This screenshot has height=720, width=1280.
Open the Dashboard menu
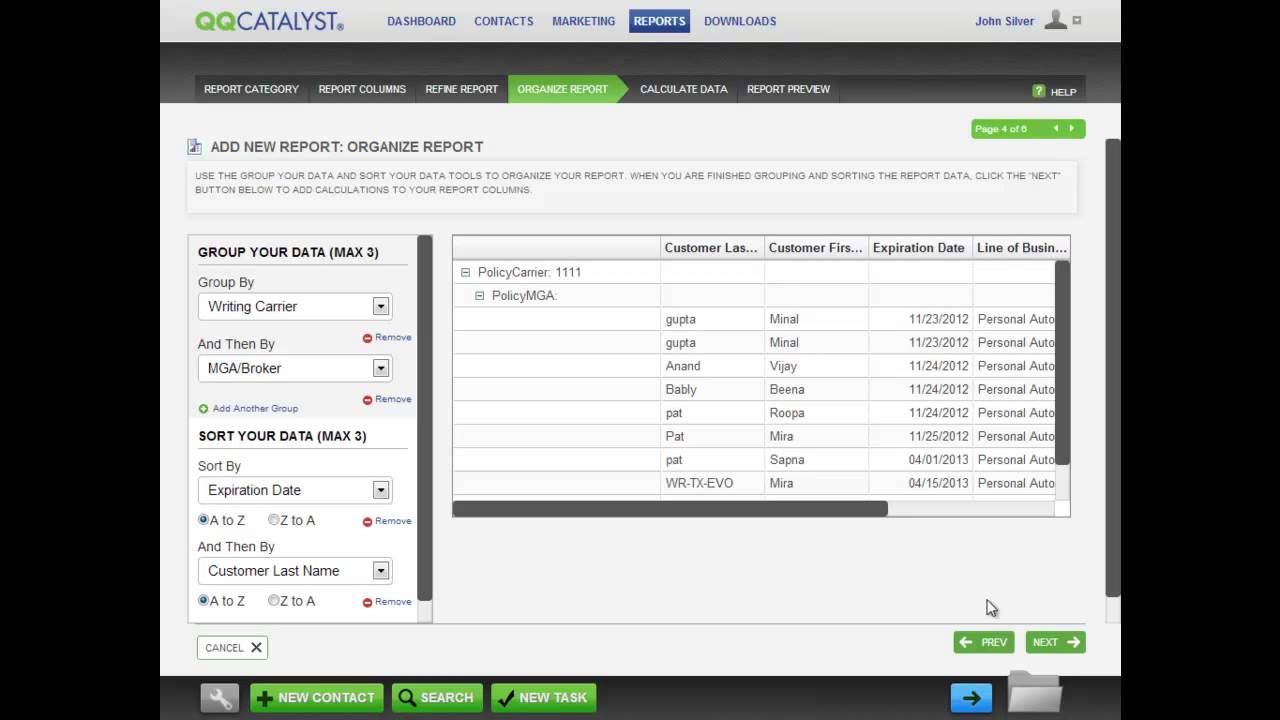point(421,21)
